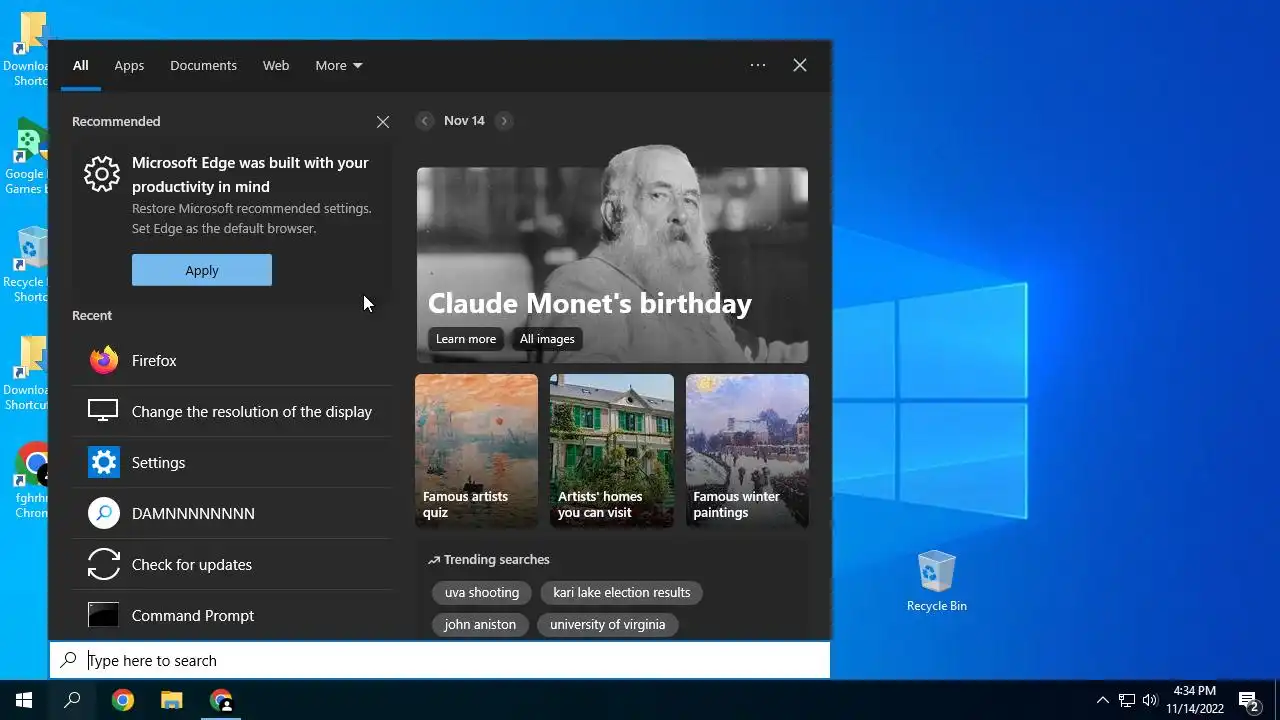This screenshot has height=720, width=1280.
Task: Click the Nov 14 date label
Action: pos(464,120)
